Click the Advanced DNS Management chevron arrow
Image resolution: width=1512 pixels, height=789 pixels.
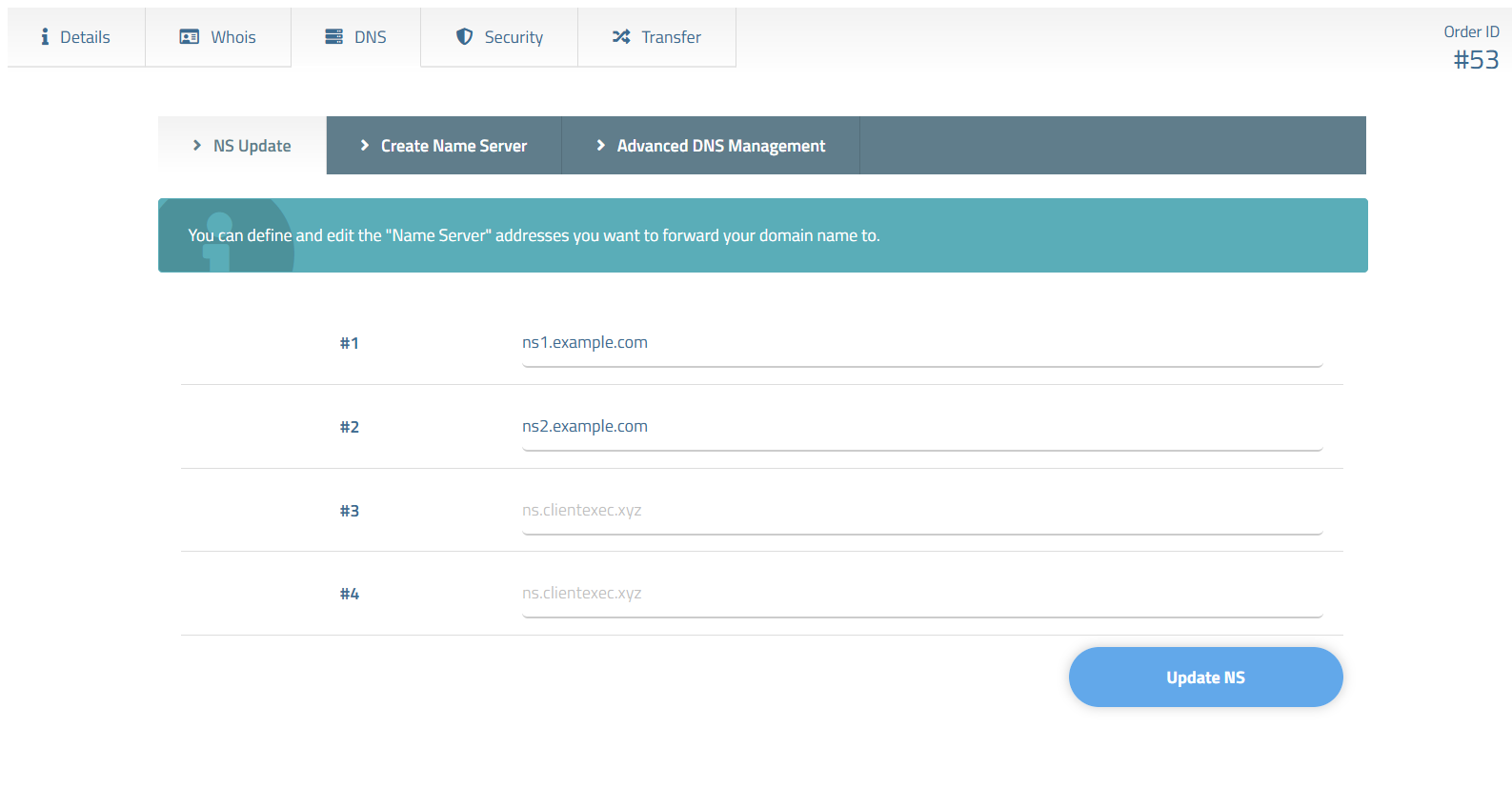point(601,146)
